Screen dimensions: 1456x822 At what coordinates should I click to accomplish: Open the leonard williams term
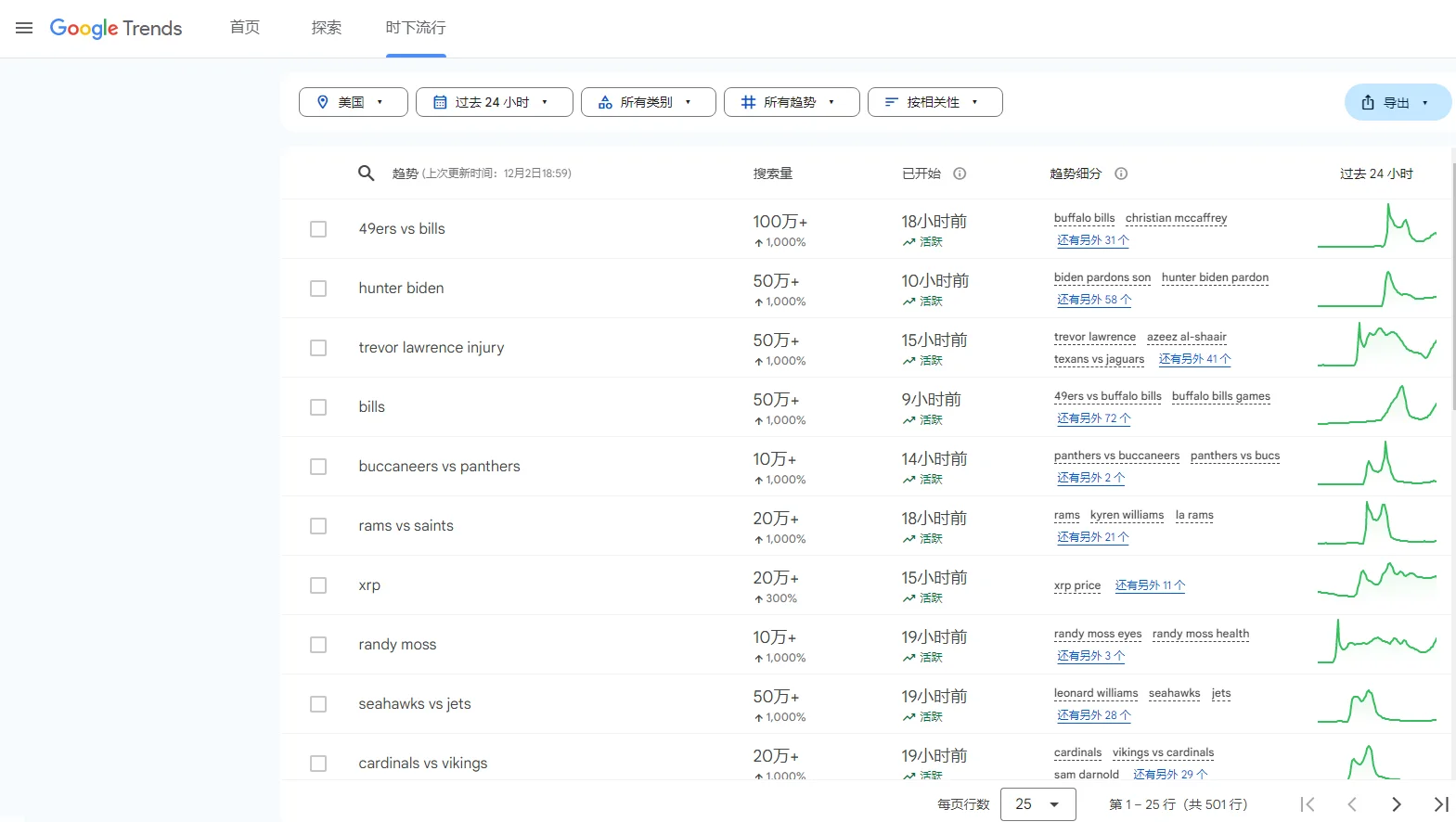pyautogui.click(x=1096, y=693)
